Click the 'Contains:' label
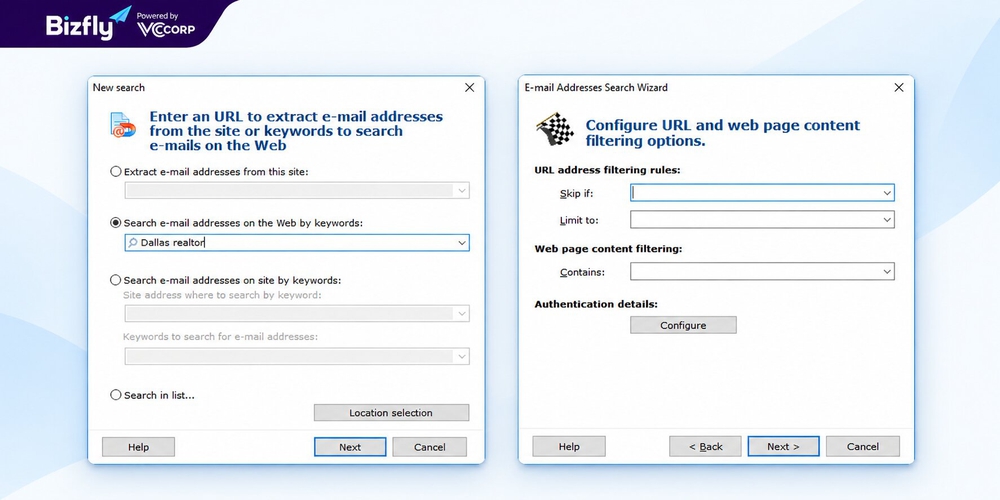 click(x=582, y=272)
